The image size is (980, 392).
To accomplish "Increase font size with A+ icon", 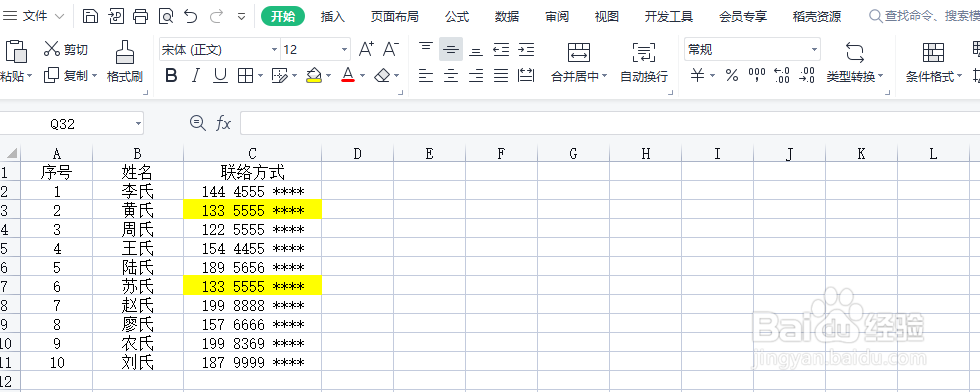I will coord(366,49).
